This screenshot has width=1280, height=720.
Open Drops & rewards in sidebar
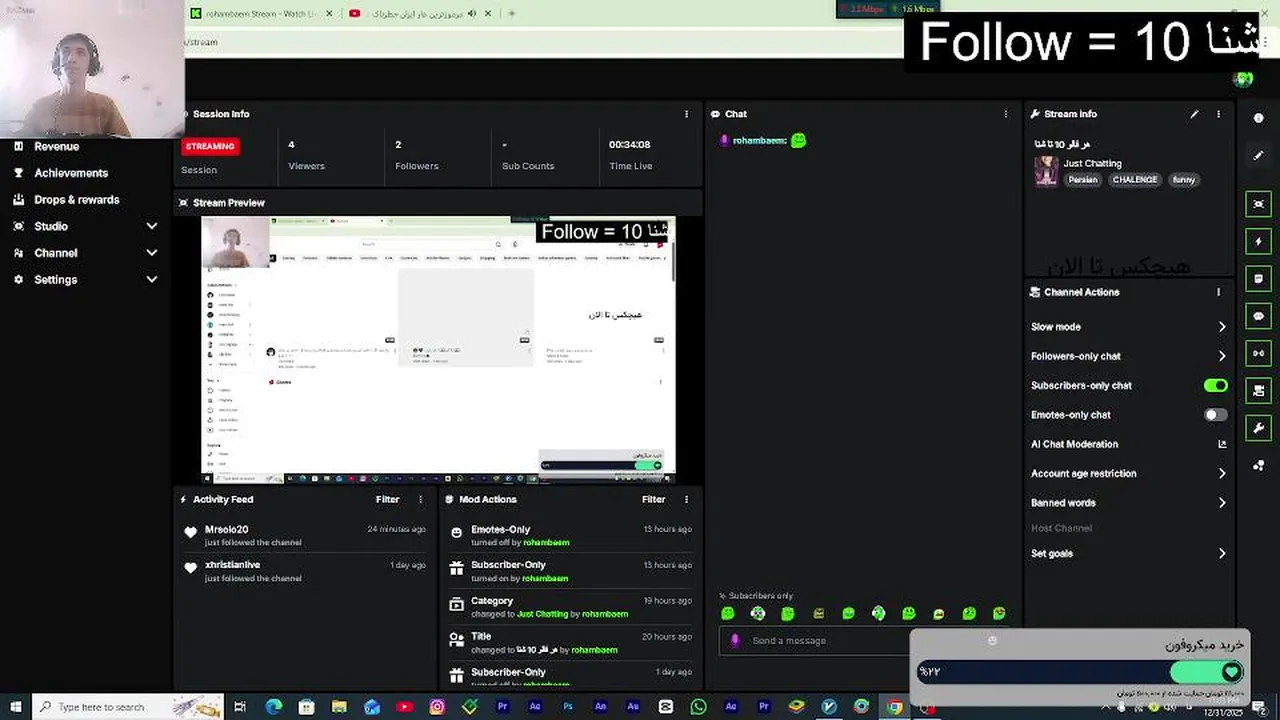[76, 199]
